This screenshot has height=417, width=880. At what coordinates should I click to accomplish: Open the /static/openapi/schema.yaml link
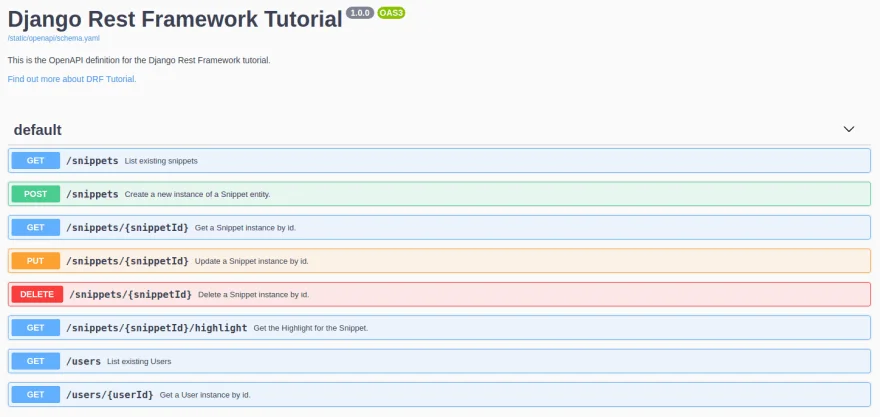(54, 38)
